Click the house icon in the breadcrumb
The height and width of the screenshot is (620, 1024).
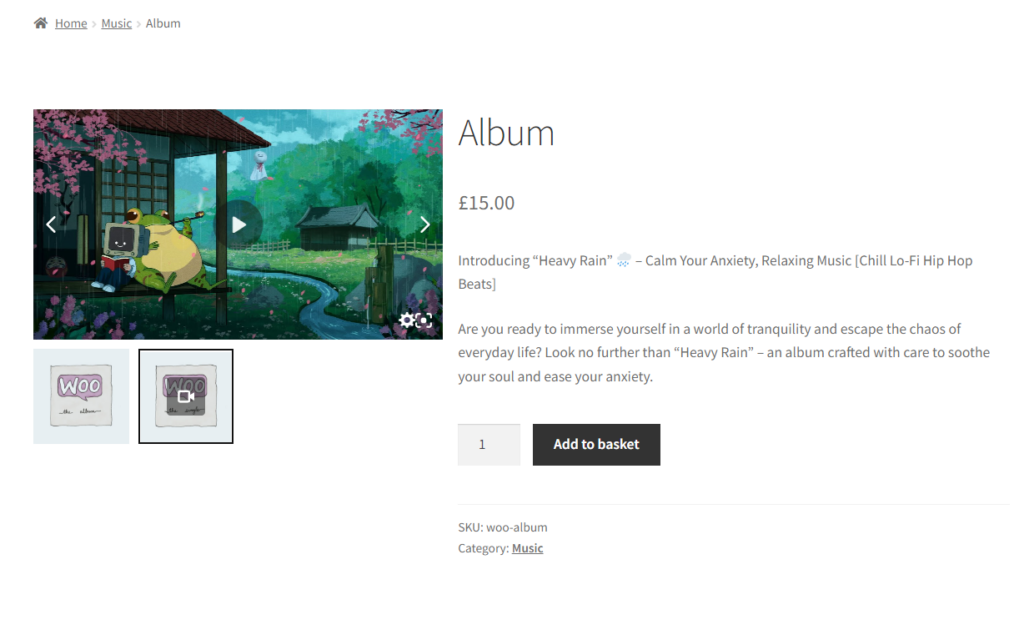(40, 24)
